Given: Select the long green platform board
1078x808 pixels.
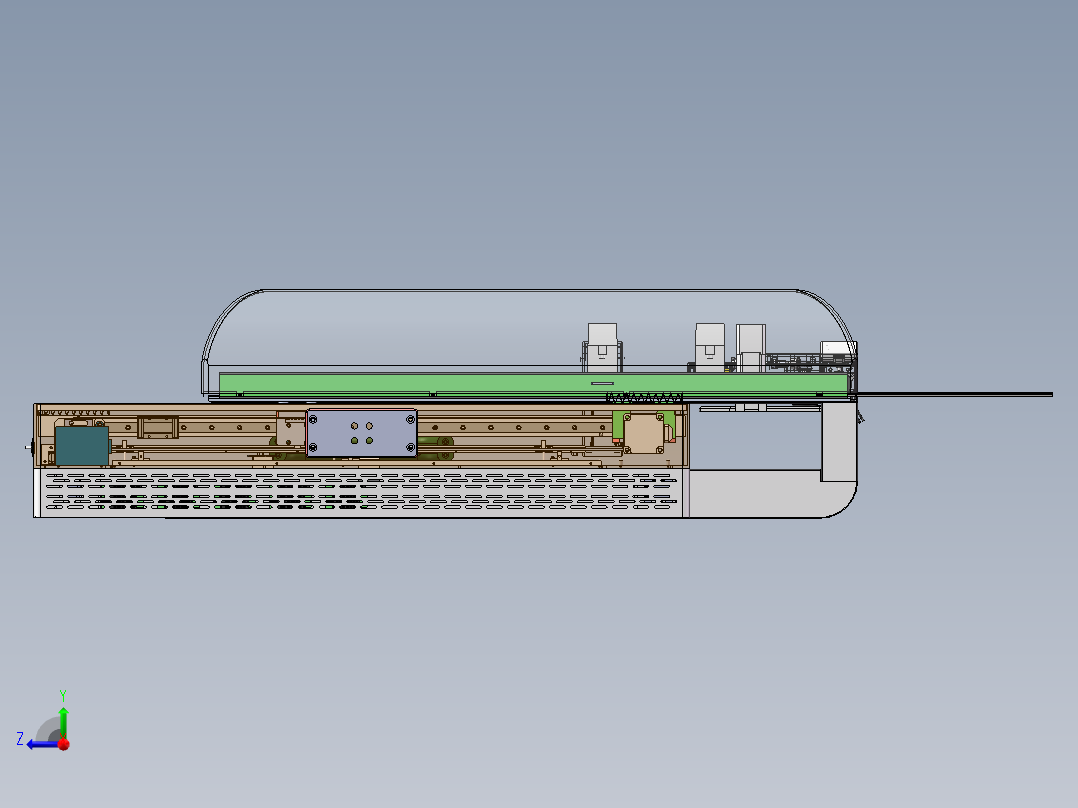Looking at the screenshot, I should [x=534, y=383].
